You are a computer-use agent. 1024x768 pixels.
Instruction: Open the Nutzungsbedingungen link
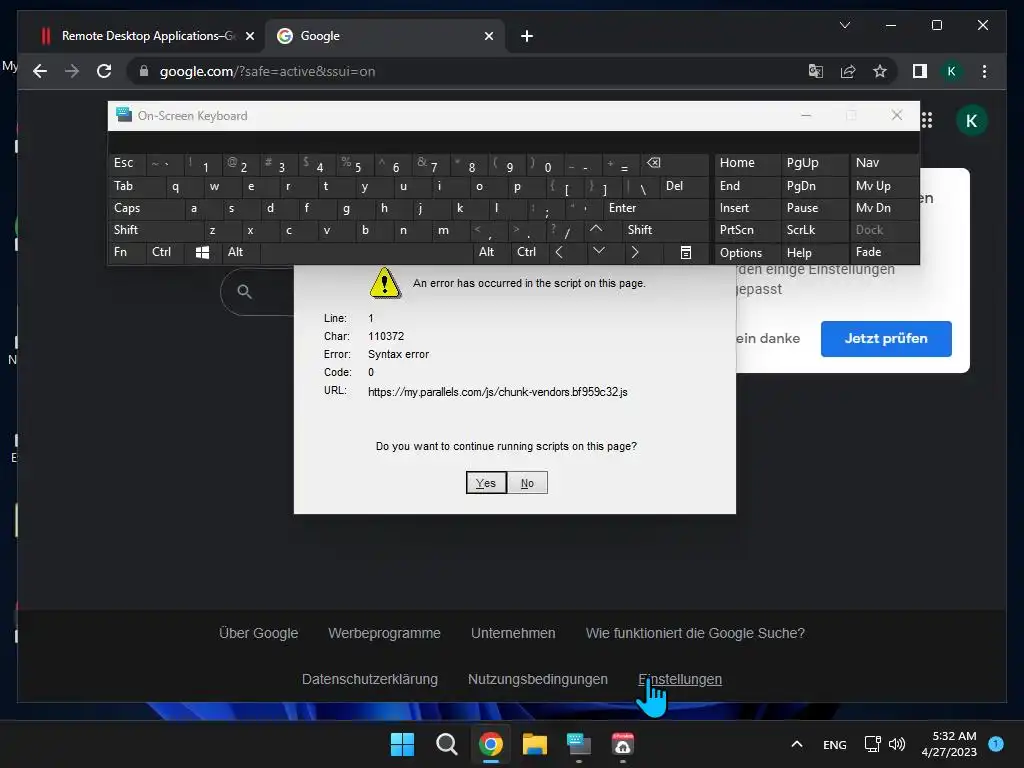[x=537, y=679]
